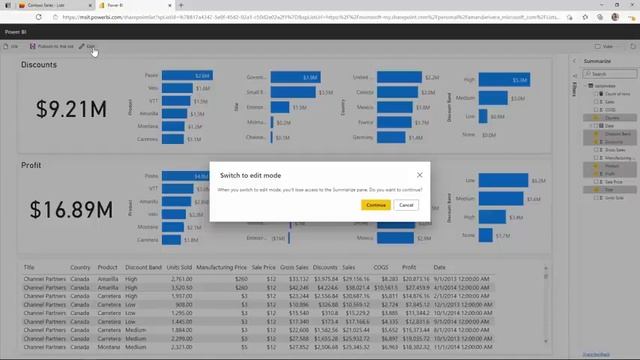Sort table by Title column header
The height and width of the screenshot is (360, 640).
[29, 267]
